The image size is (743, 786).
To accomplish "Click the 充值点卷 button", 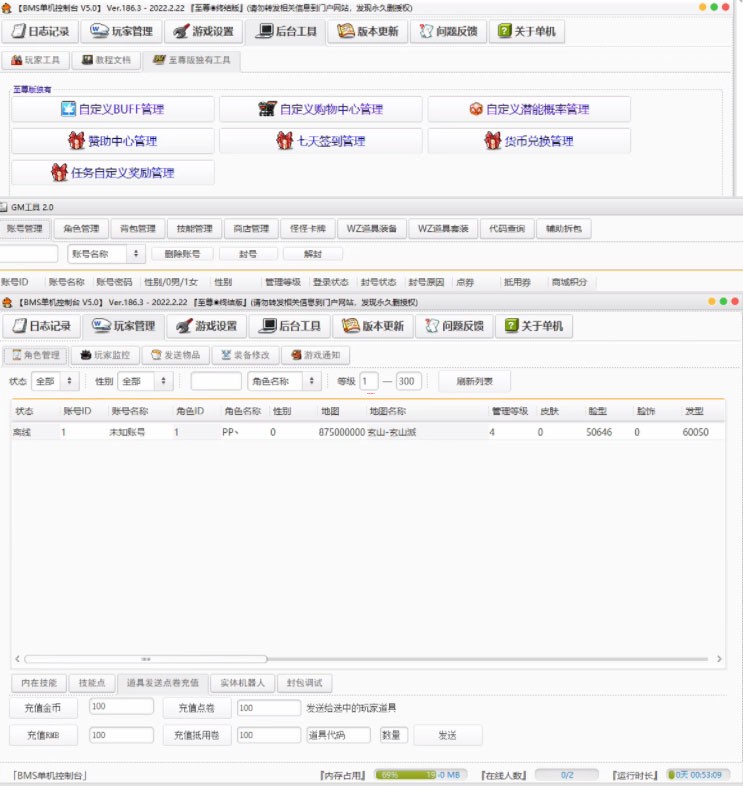I will (197, 708).
